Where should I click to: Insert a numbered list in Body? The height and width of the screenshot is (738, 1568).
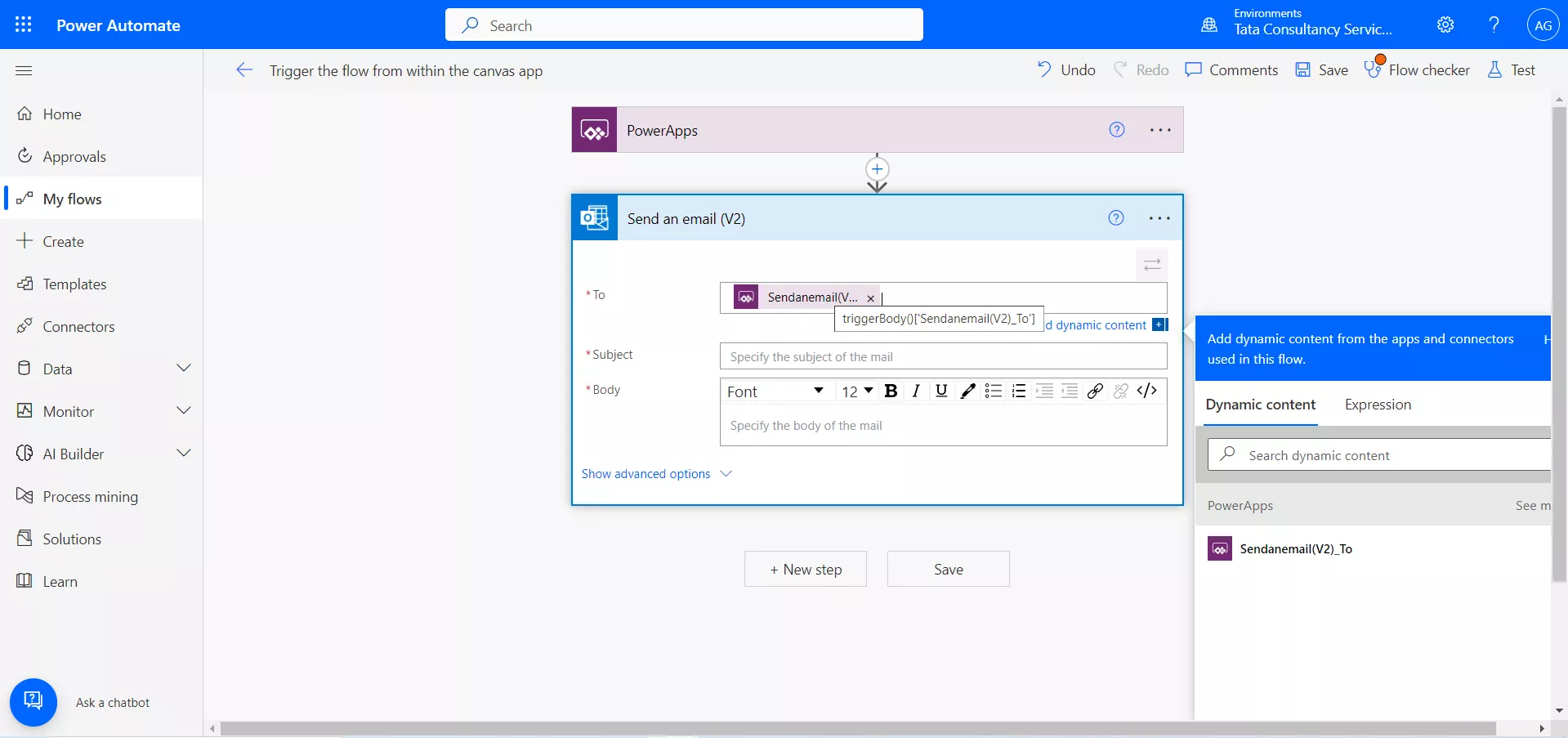coord(1019,391)
